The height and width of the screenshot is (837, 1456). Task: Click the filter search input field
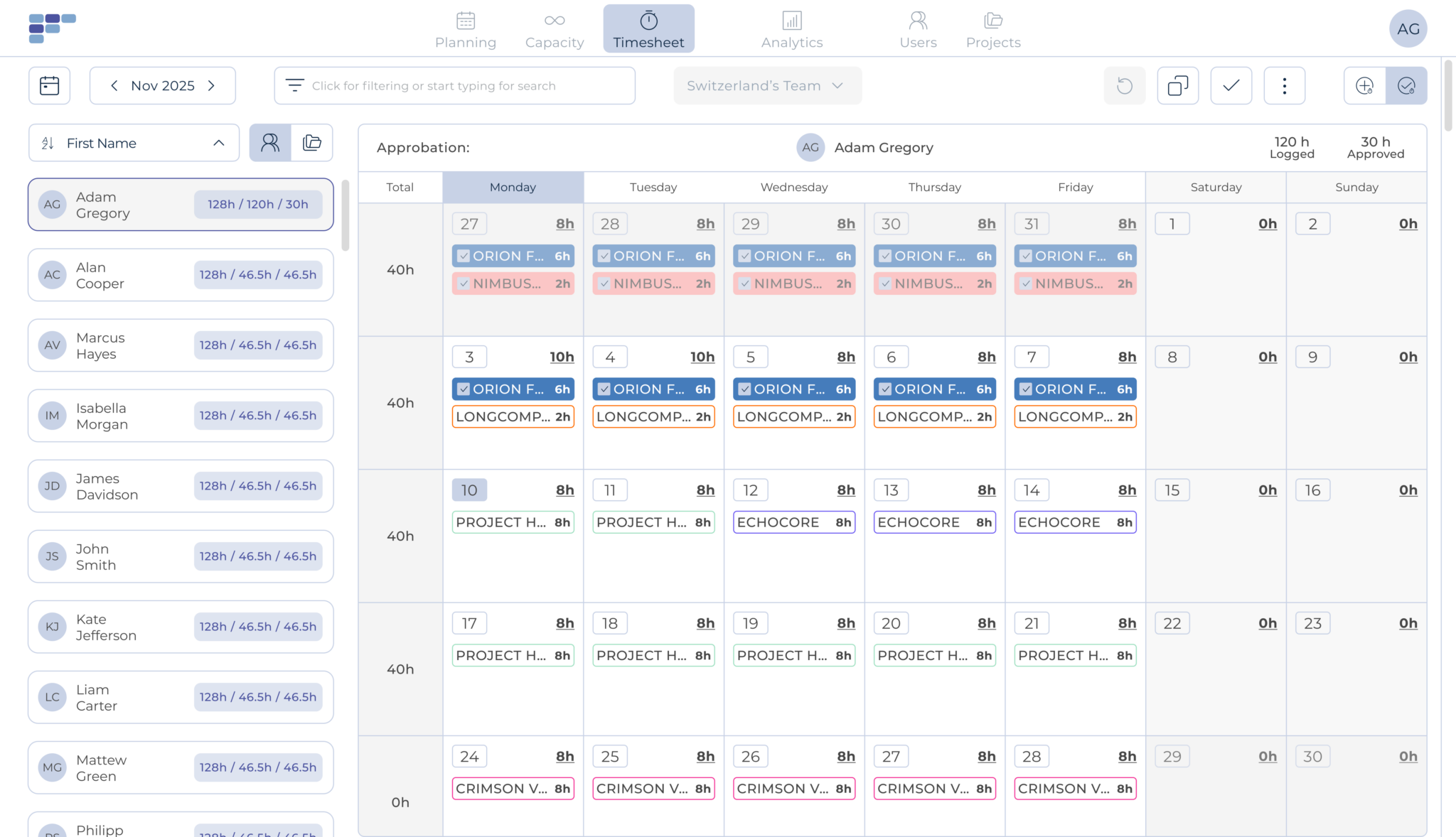coord(455,86)
